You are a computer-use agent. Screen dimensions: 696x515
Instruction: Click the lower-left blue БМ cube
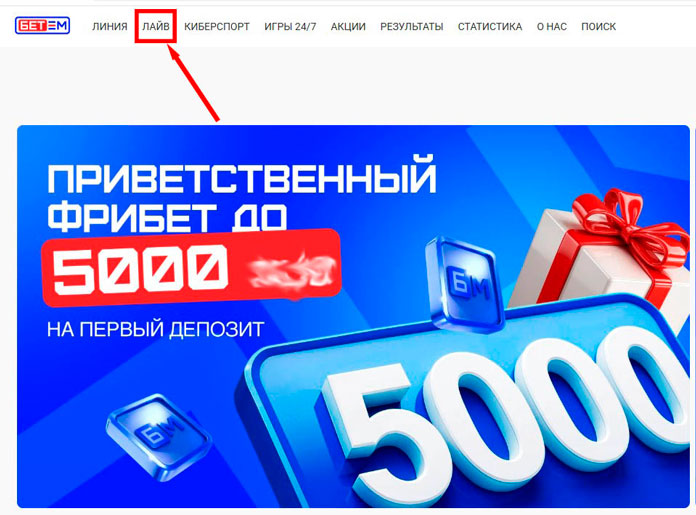(x=158, y=437)
